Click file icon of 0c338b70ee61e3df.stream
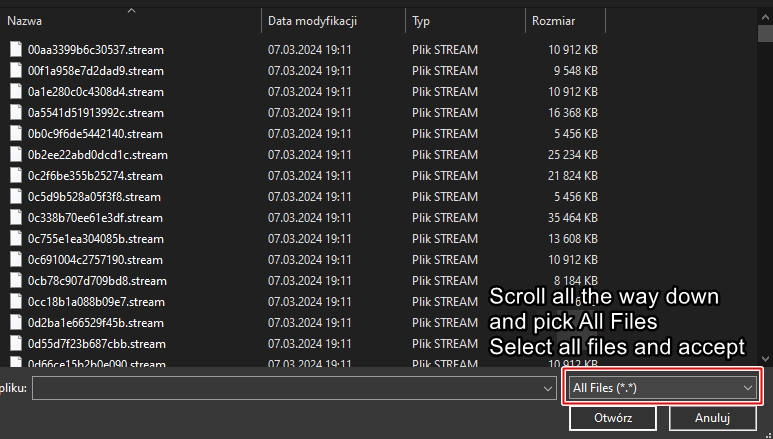The height and width of the screenshot is (439, 773). click(15, 217)
